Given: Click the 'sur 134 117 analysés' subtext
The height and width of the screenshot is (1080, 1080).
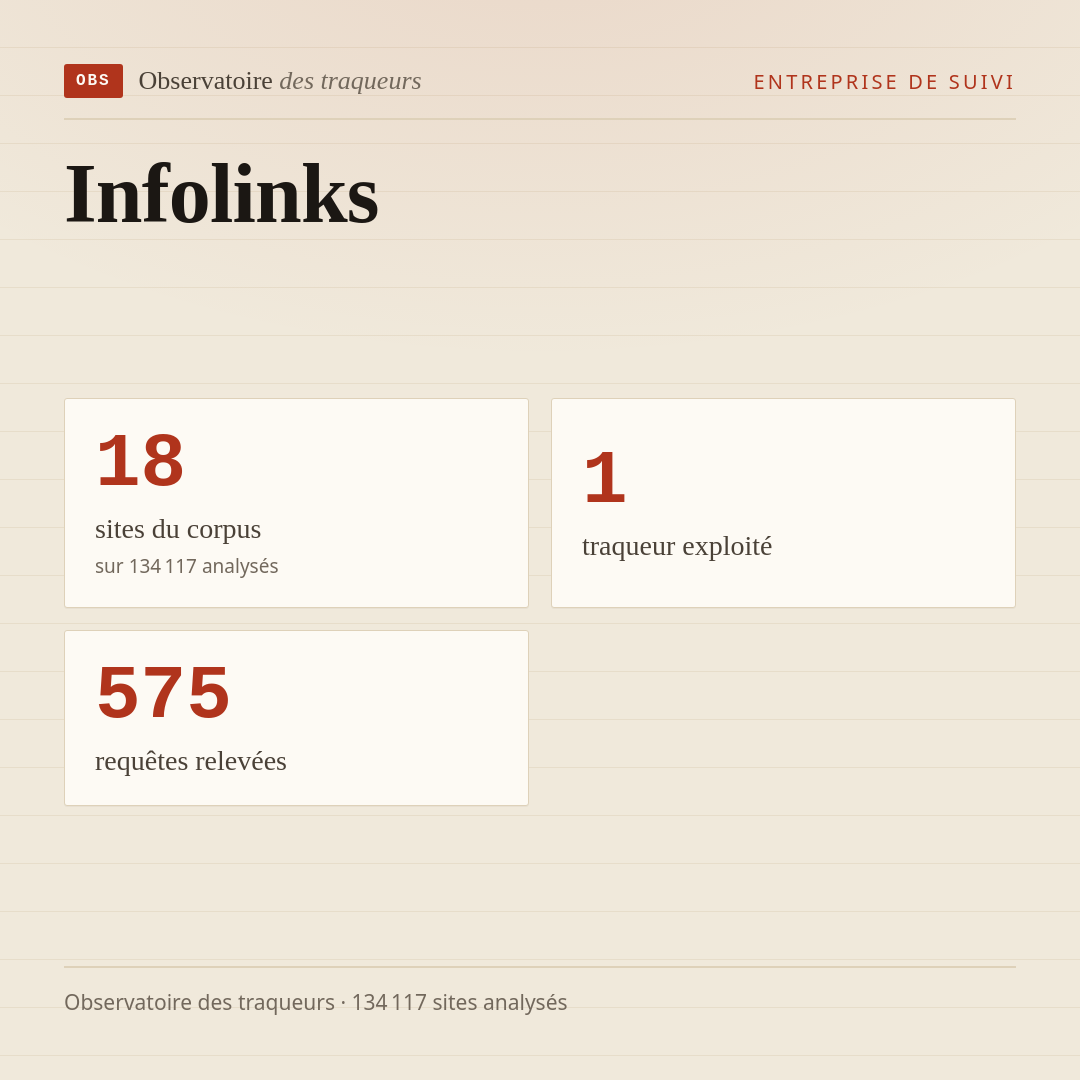Looking at the screenshot, I should [x=187, y=566].
